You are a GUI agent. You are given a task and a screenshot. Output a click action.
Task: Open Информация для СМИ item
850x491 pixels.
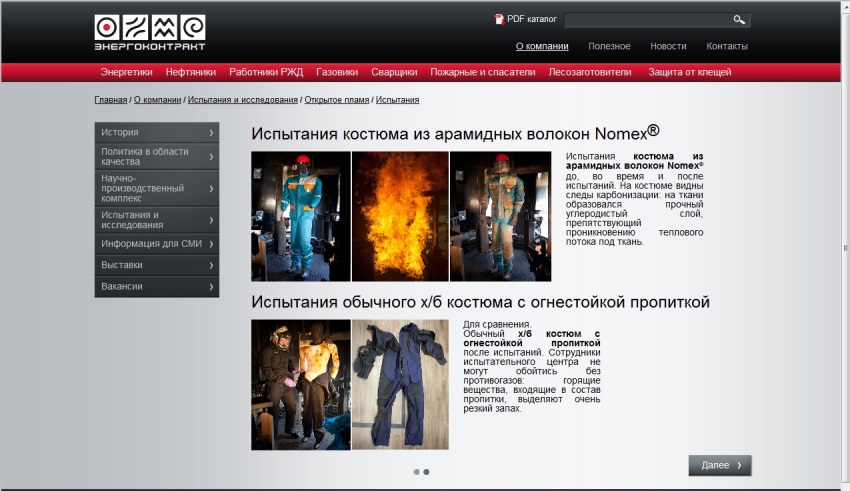pyautogui.click(x=157, y=244)
